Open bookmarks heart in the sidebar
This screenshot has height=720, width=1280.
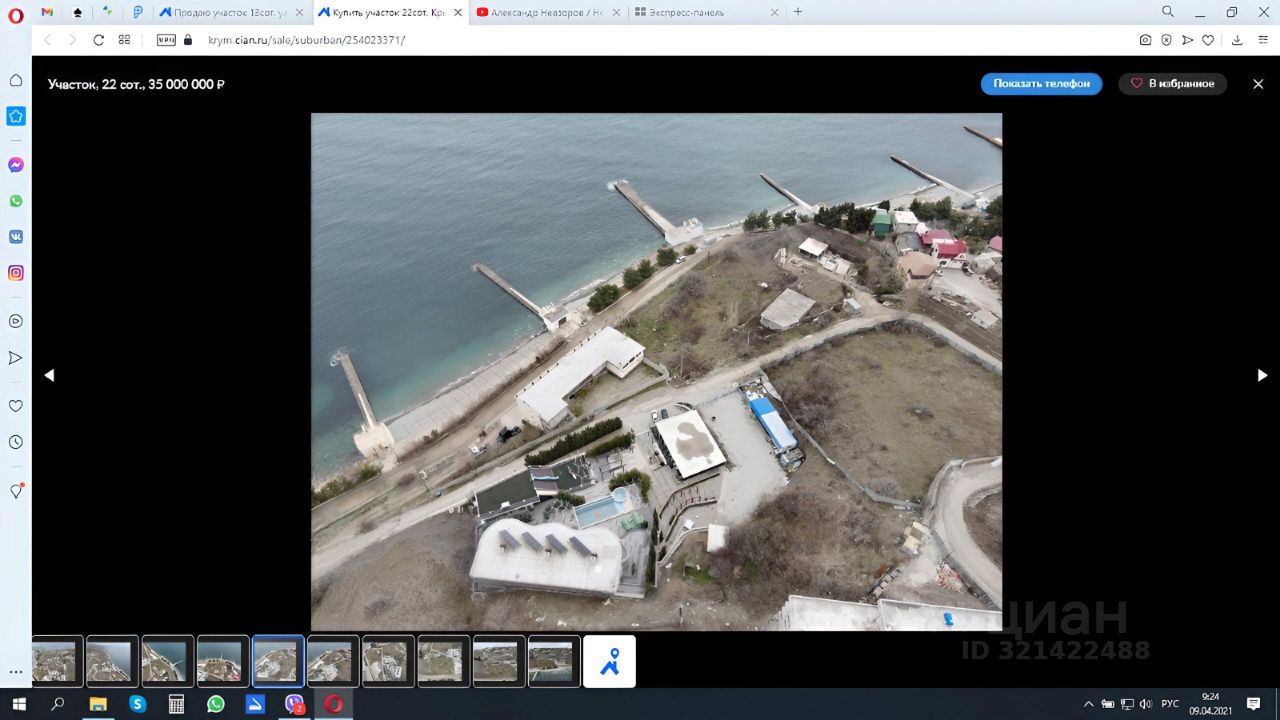point(16,406)
